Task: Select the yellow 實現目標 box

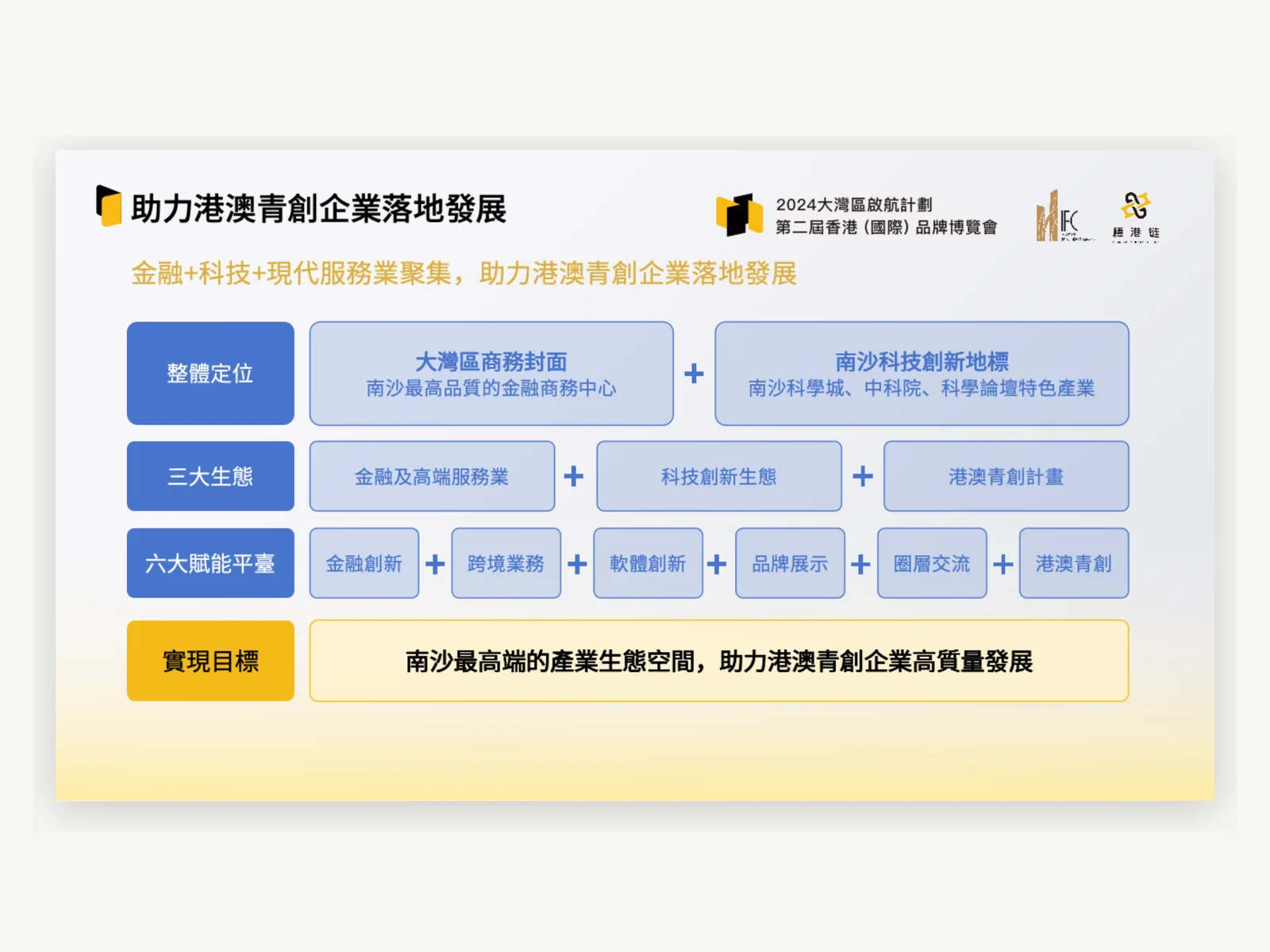Action: (x=210, y=661)
